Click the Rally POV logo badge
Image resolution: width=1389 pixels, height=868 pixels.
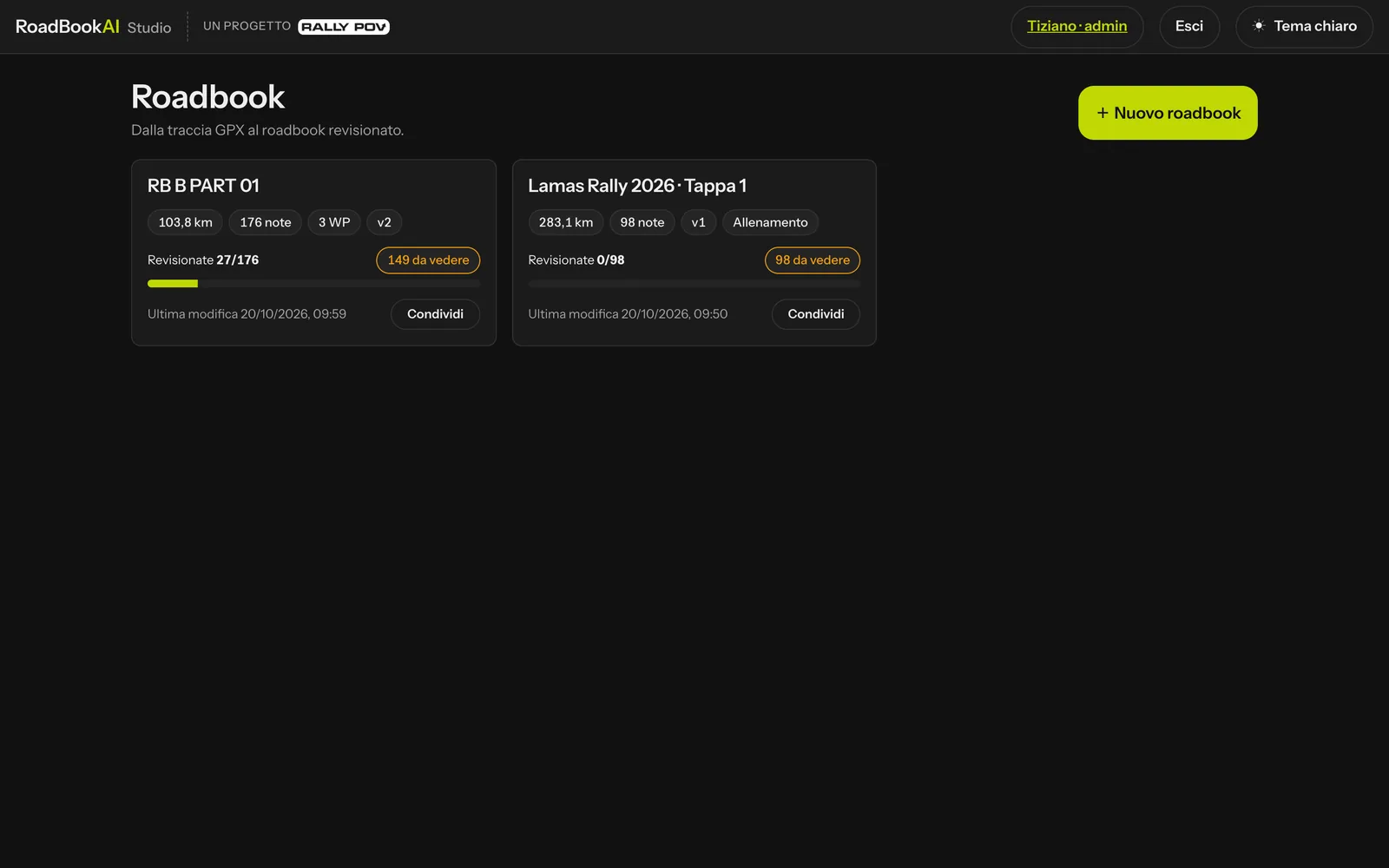(x=344, y=27)
